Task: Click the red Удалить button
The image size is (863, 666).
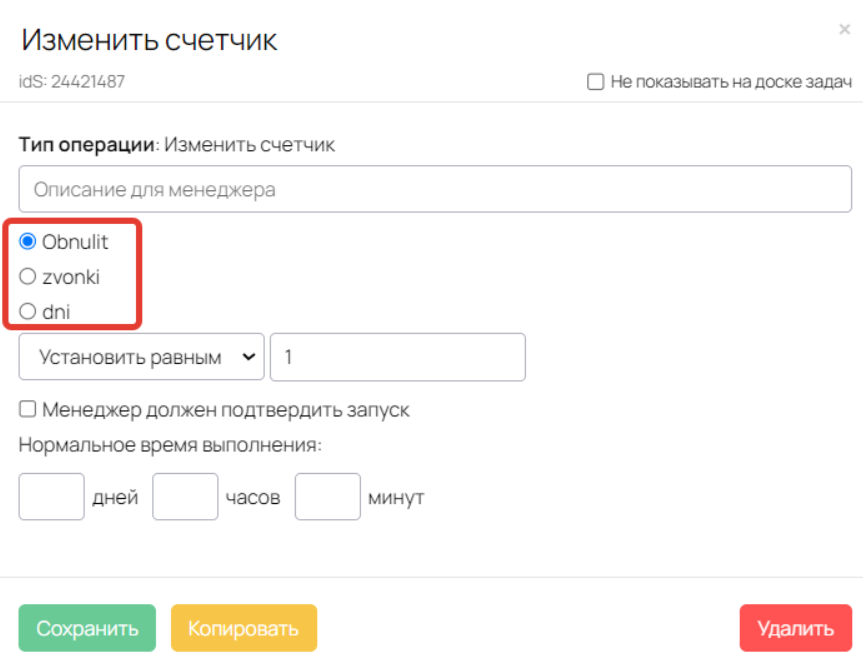Action: click(x=795, y=628)
